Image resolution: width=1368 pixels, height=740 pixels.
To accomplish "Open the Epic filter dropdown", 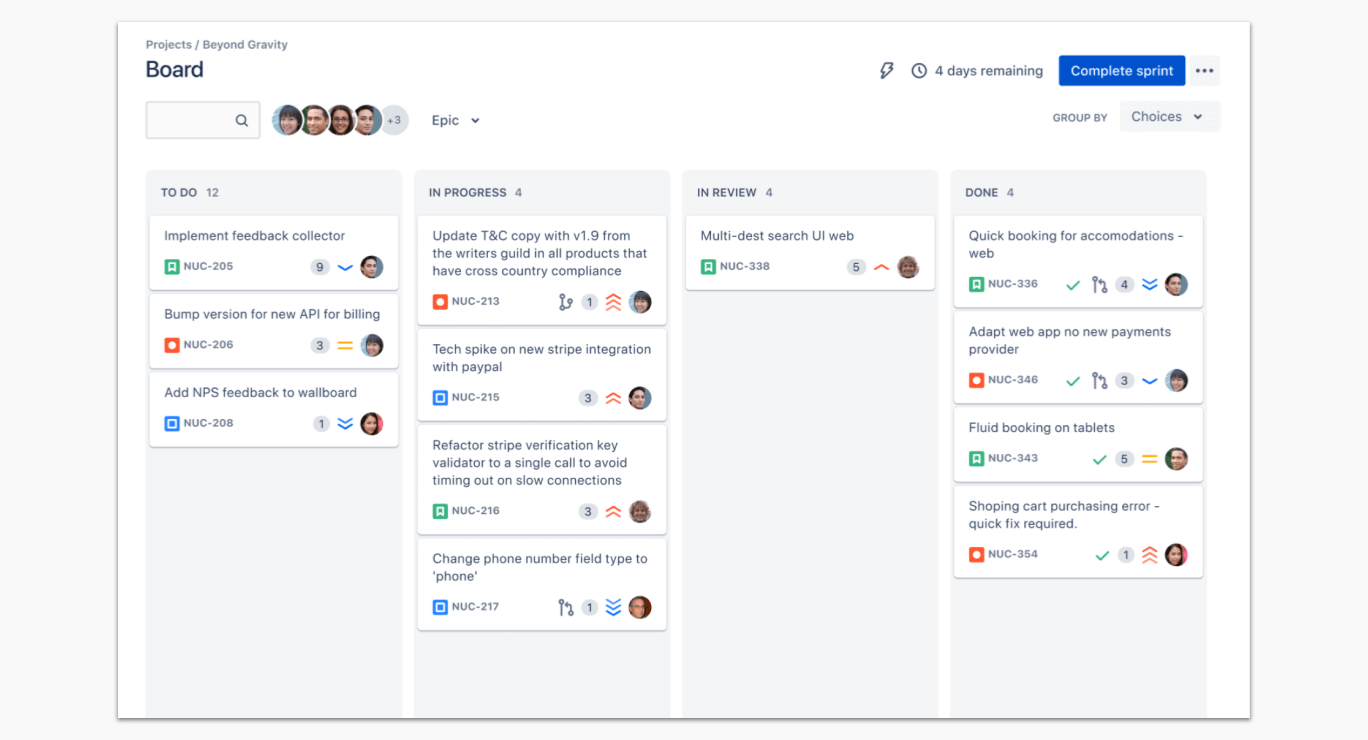I will (455, 120).
